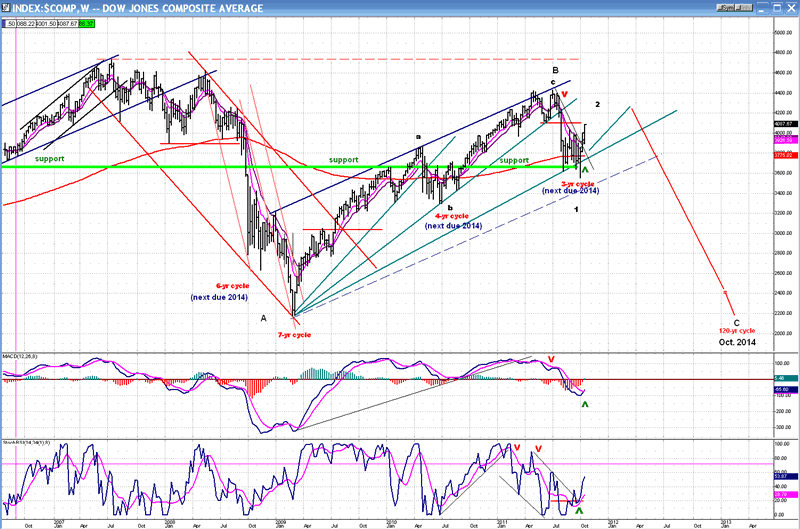This screenshot has width=800, height=529.
Task: Click wave label '2' near right of price chart
Action: point(597,104)
